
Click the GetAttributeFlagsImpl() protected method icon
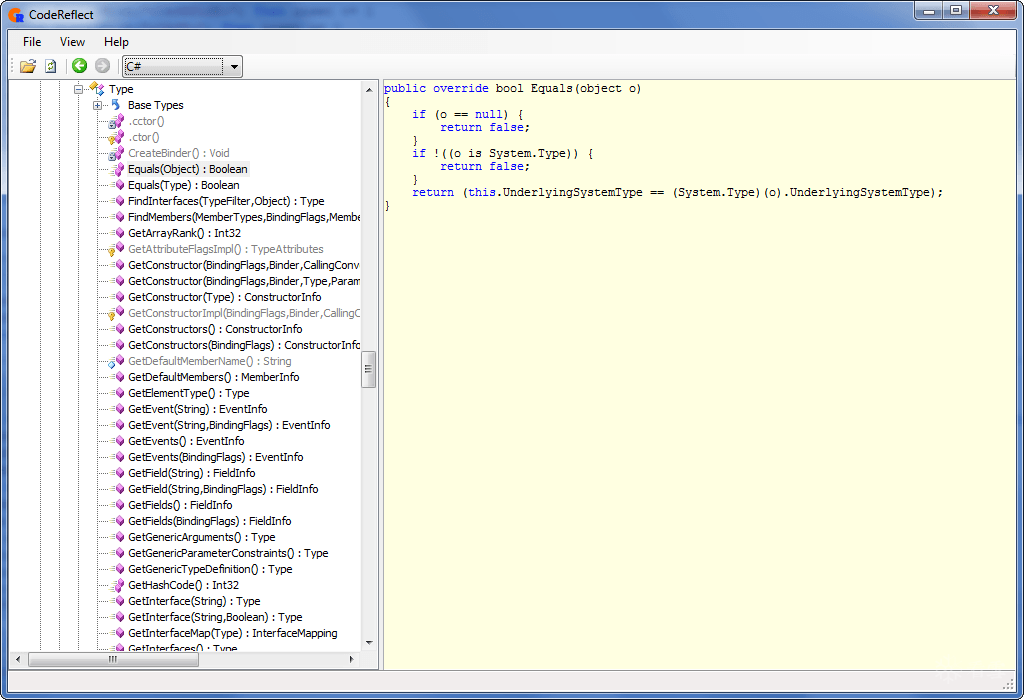tap(116, 249)
